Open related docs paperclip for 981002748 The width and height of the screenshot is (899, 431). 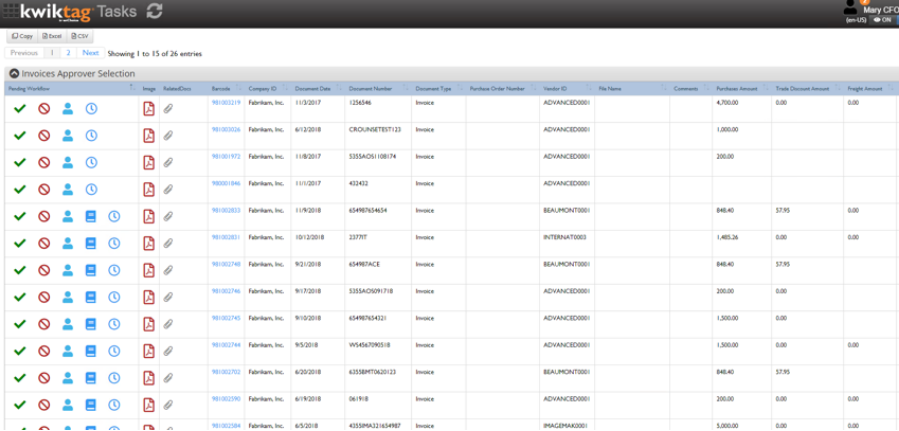(168, 270)
